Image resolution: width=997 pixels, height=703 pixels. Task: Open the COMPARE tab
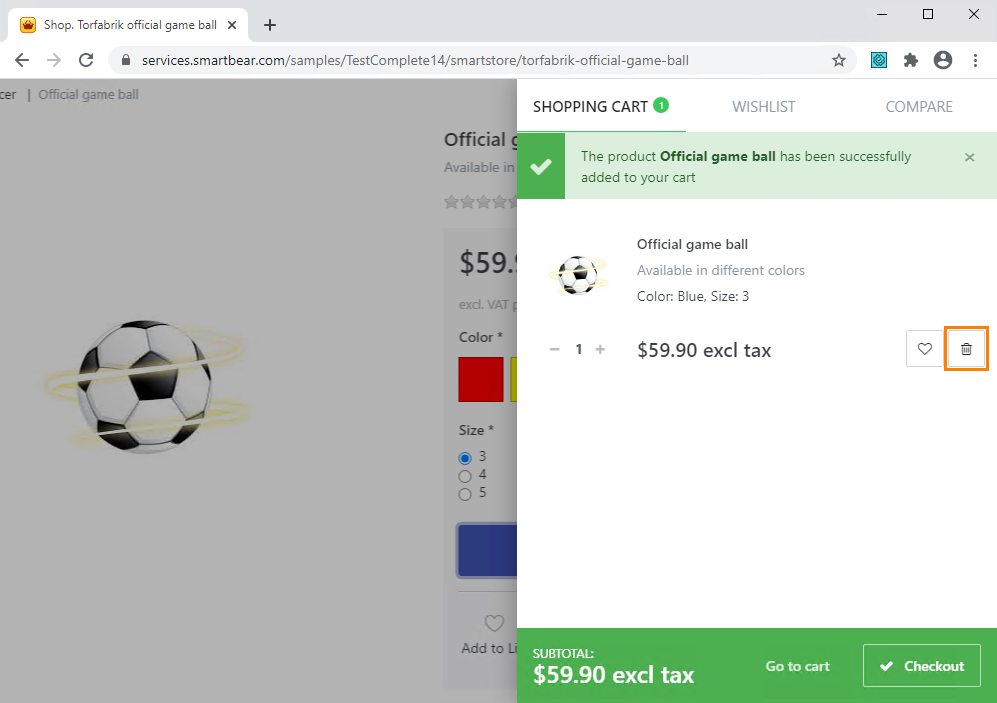click(x=918, y=106)
